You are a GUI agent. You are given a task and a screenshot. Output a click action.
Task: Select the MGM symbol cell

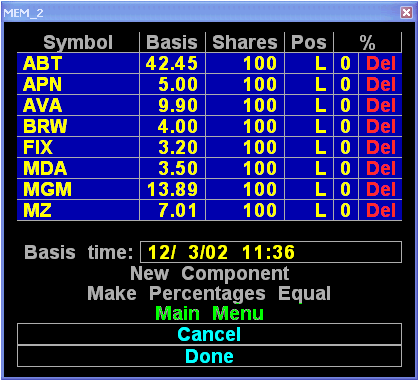[x=78, y=189]
